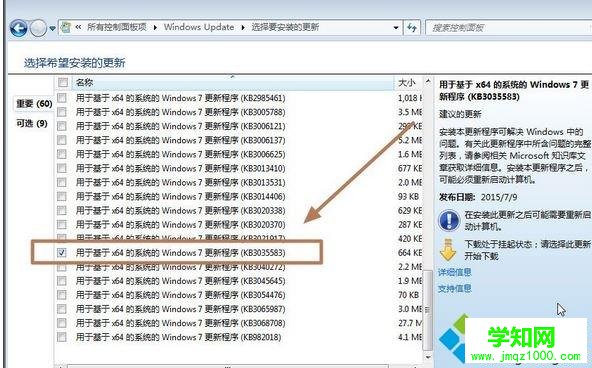The width and height of the screenshot is (592, 368).
Task: Select the update row text KB3068708
Action: pyautogui.click(x=180, y=323)
